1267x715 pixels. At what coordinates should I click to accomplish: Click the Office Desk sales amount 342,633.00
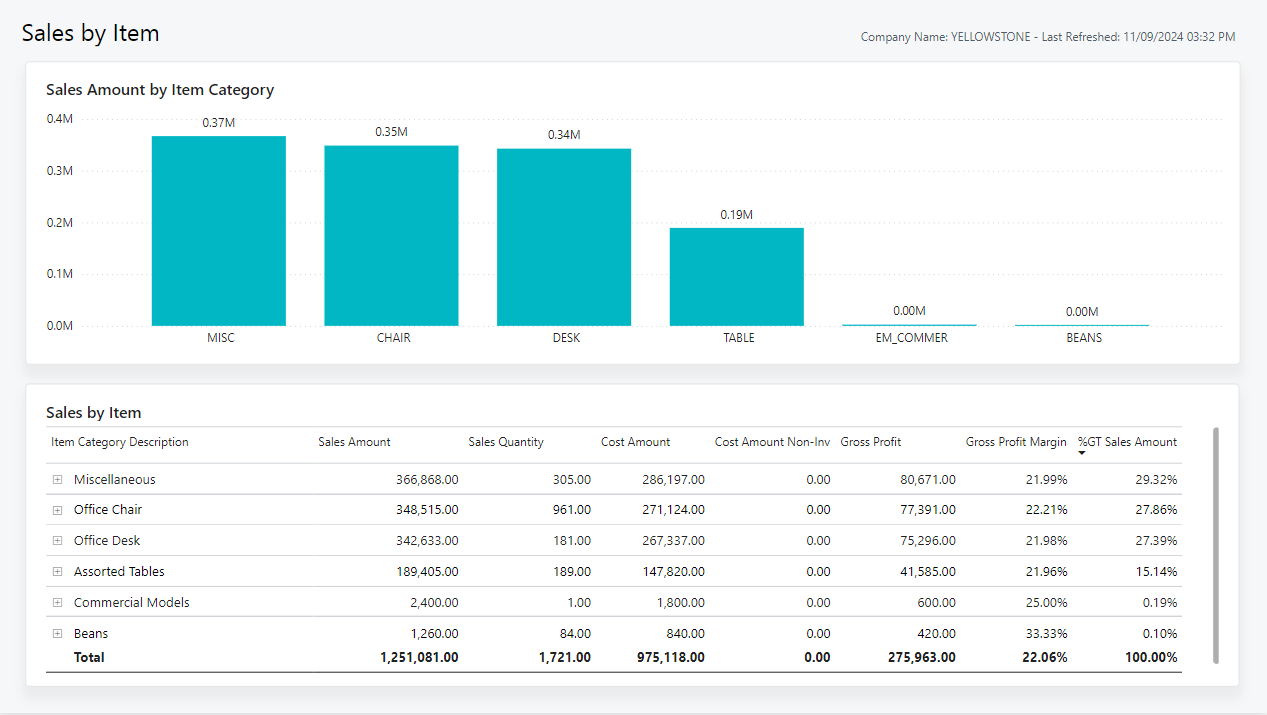pyautogui.click(x=427, y=541)
